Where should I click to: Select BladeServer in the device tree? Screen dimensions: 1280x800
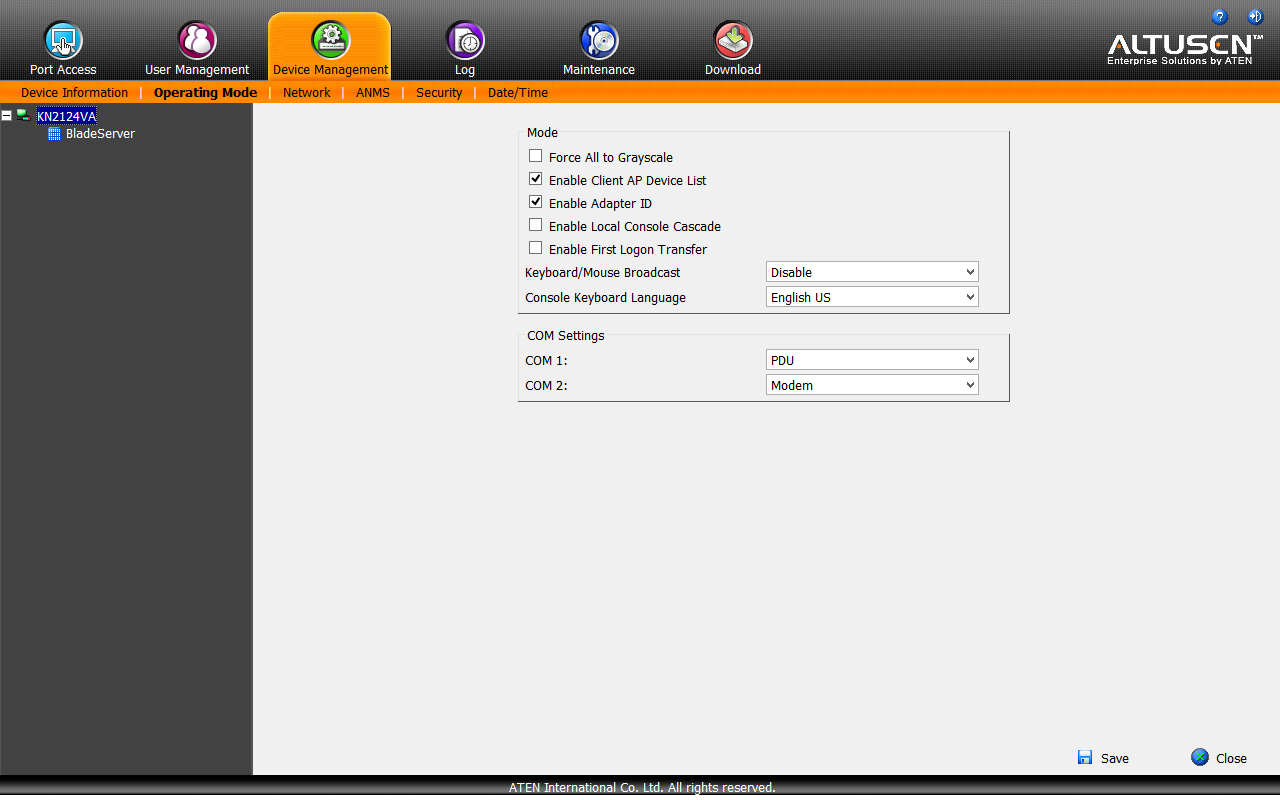pos(100,134)
